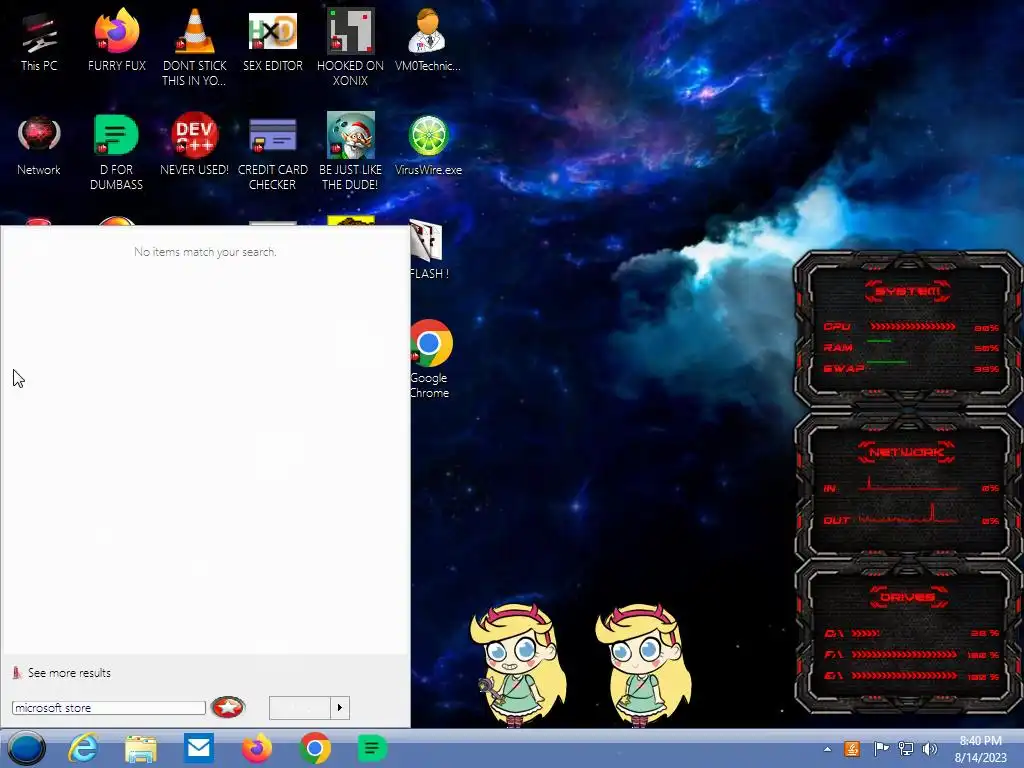The image size is (1024, 768).
Task: Open the volume speaker tray icon
Action: [x=930, y=748]
